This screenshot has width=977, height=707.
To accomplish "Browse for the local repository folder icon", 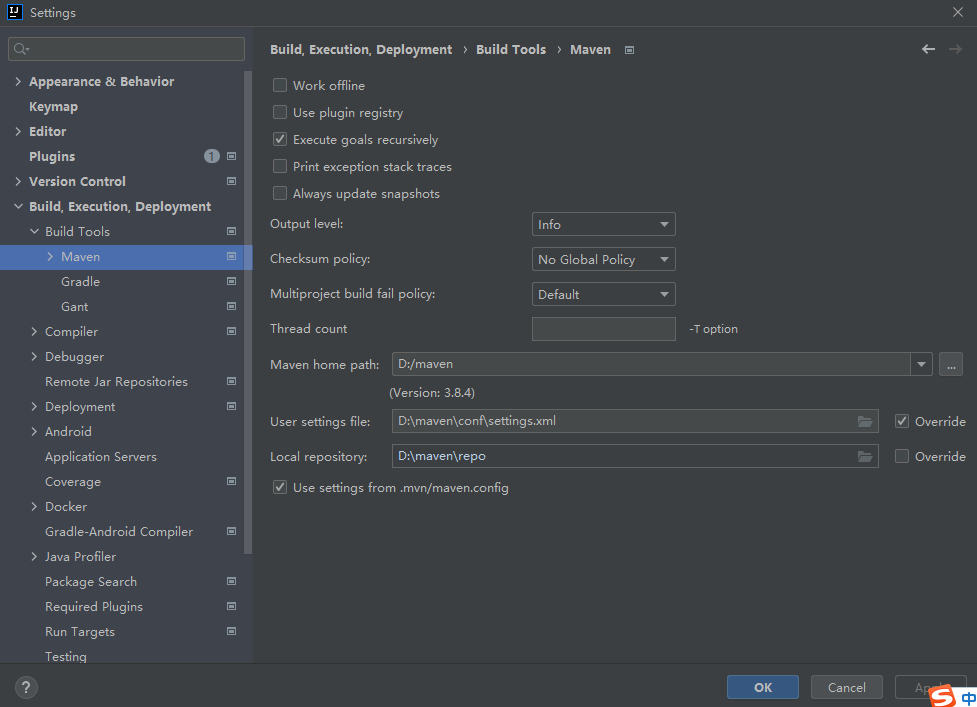I will coord(865,456).
